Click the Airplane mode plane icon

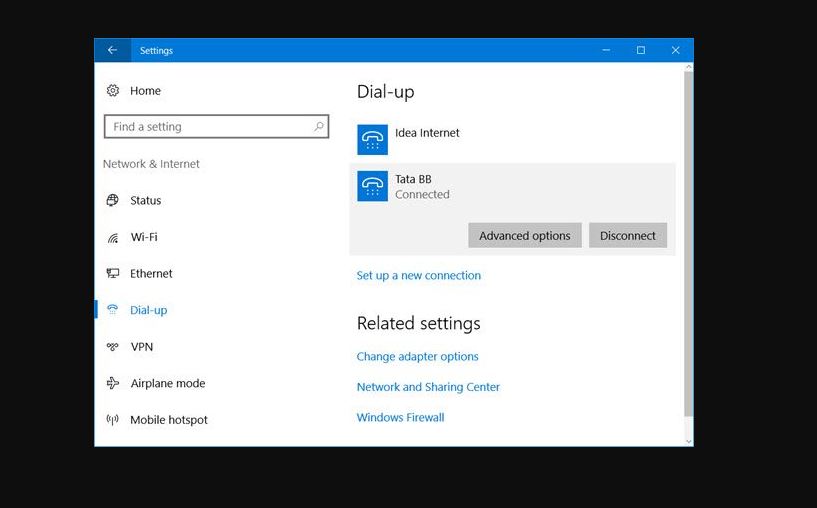pos(113,383)
